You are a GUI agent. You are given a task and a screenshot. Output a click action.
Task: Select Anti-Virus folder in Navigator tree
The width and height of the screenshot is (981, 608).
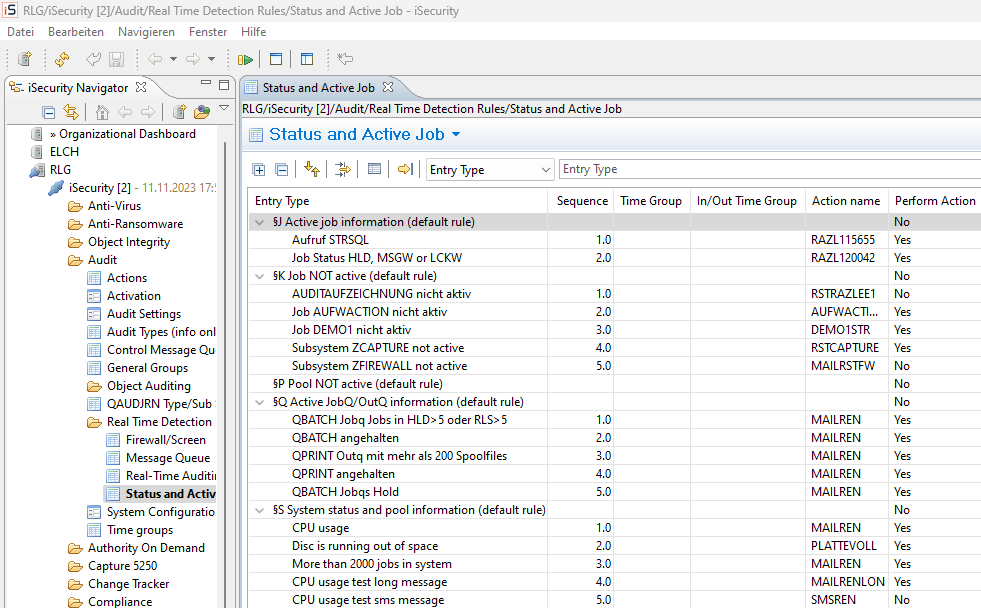pyautogui.click(x=114, y=206)
